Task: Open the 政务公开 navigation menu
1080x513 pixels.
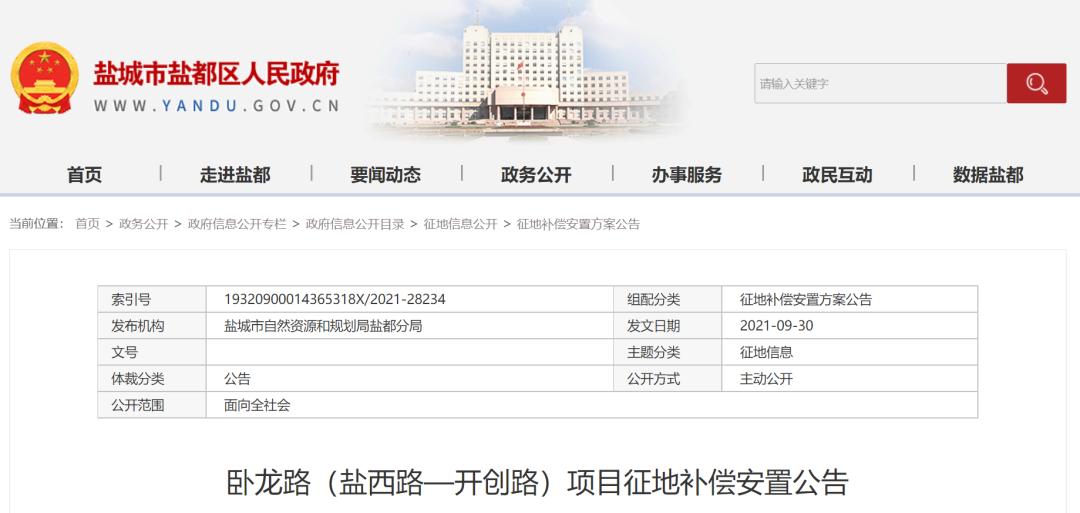Action: click(536, 175)
